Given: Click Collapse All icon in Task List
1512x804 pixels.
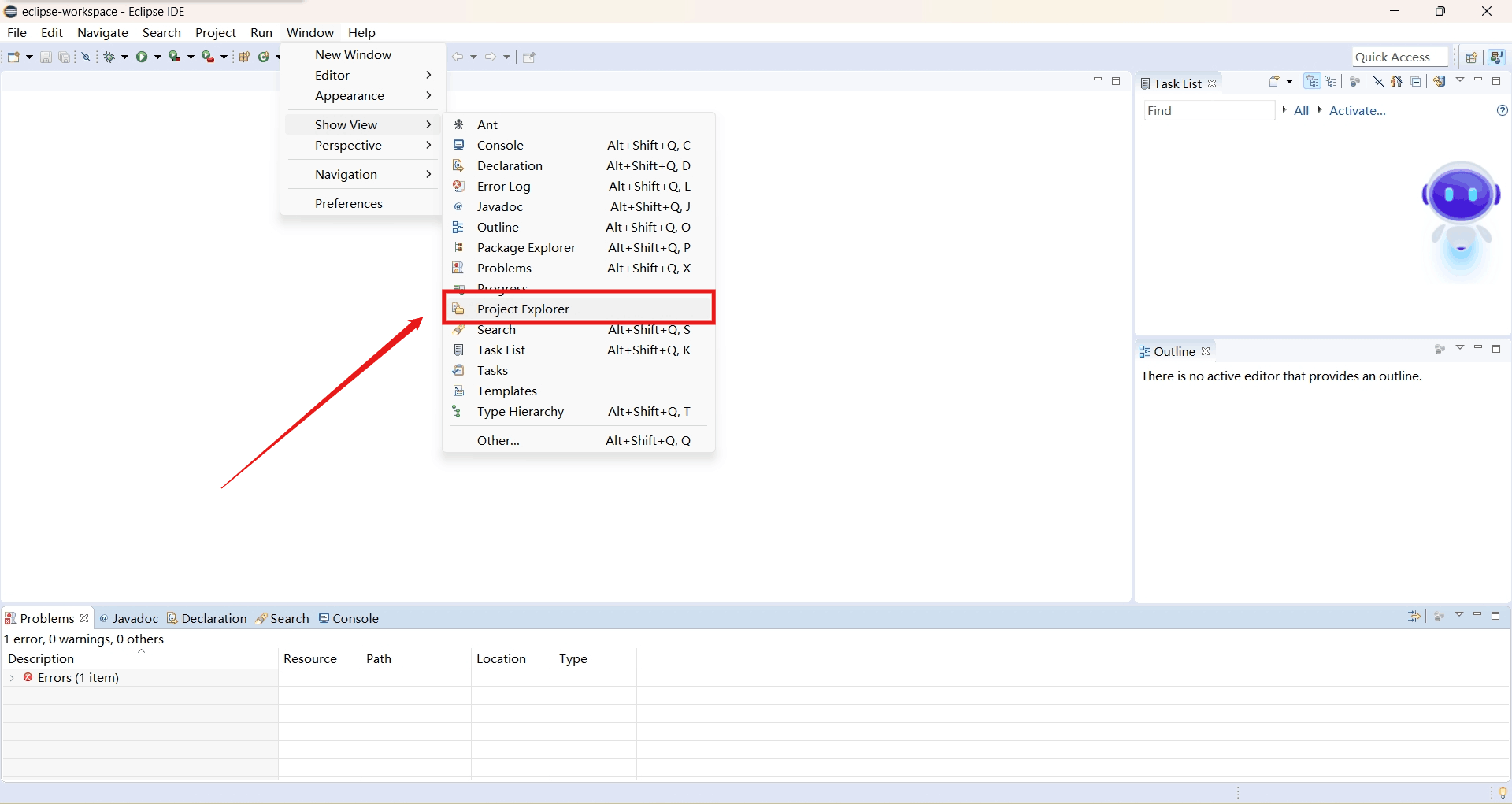Looking at the screenshot, I should pyautogui.click(x=1416, y=81).
